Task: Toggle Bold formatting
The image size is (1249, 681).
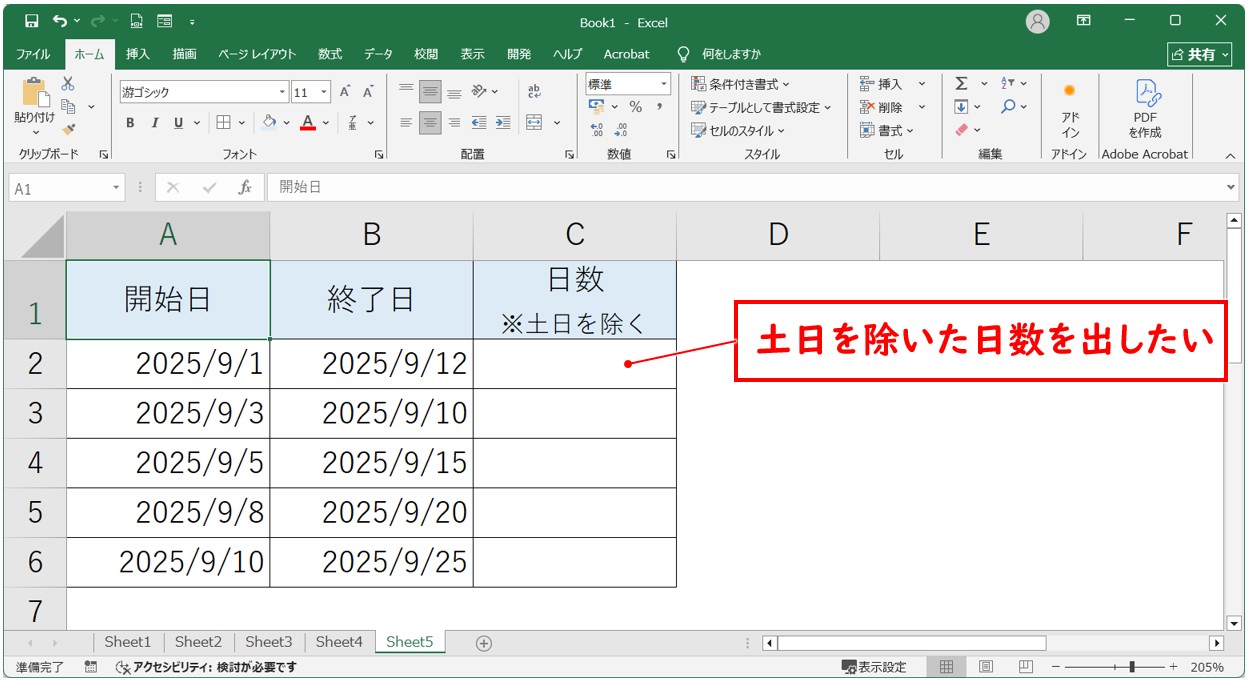Action: tap(130, 123)
